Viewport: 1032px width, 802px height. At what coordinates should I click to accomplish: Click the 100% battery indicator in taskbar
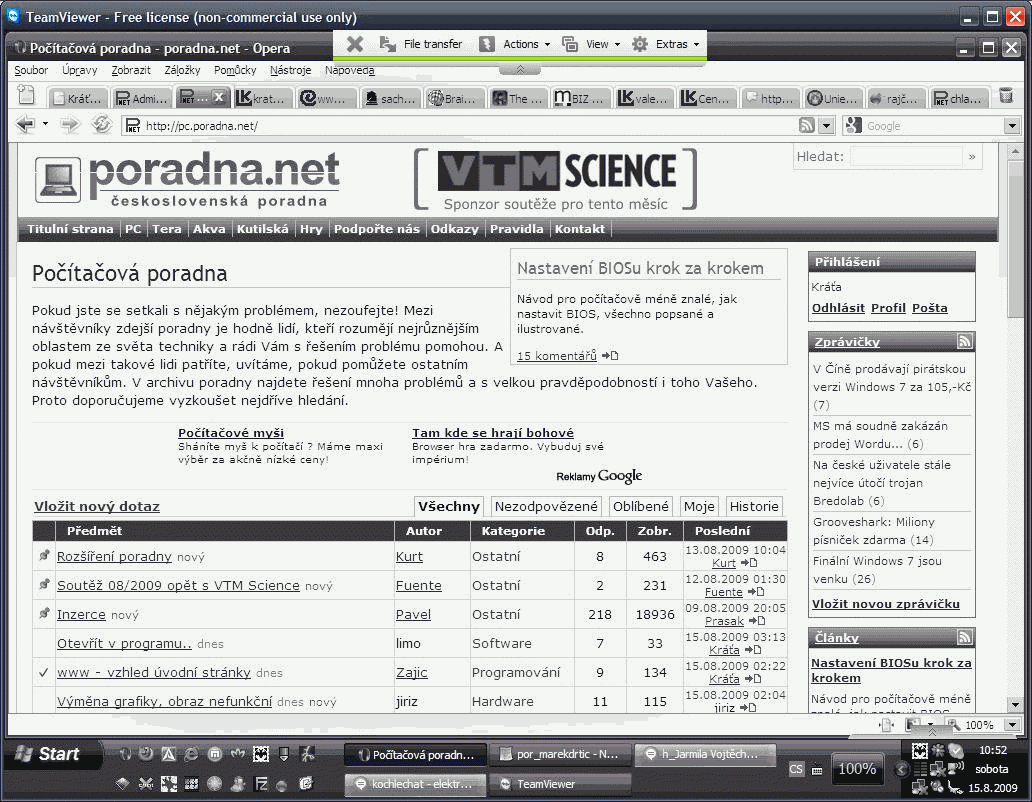858,768
